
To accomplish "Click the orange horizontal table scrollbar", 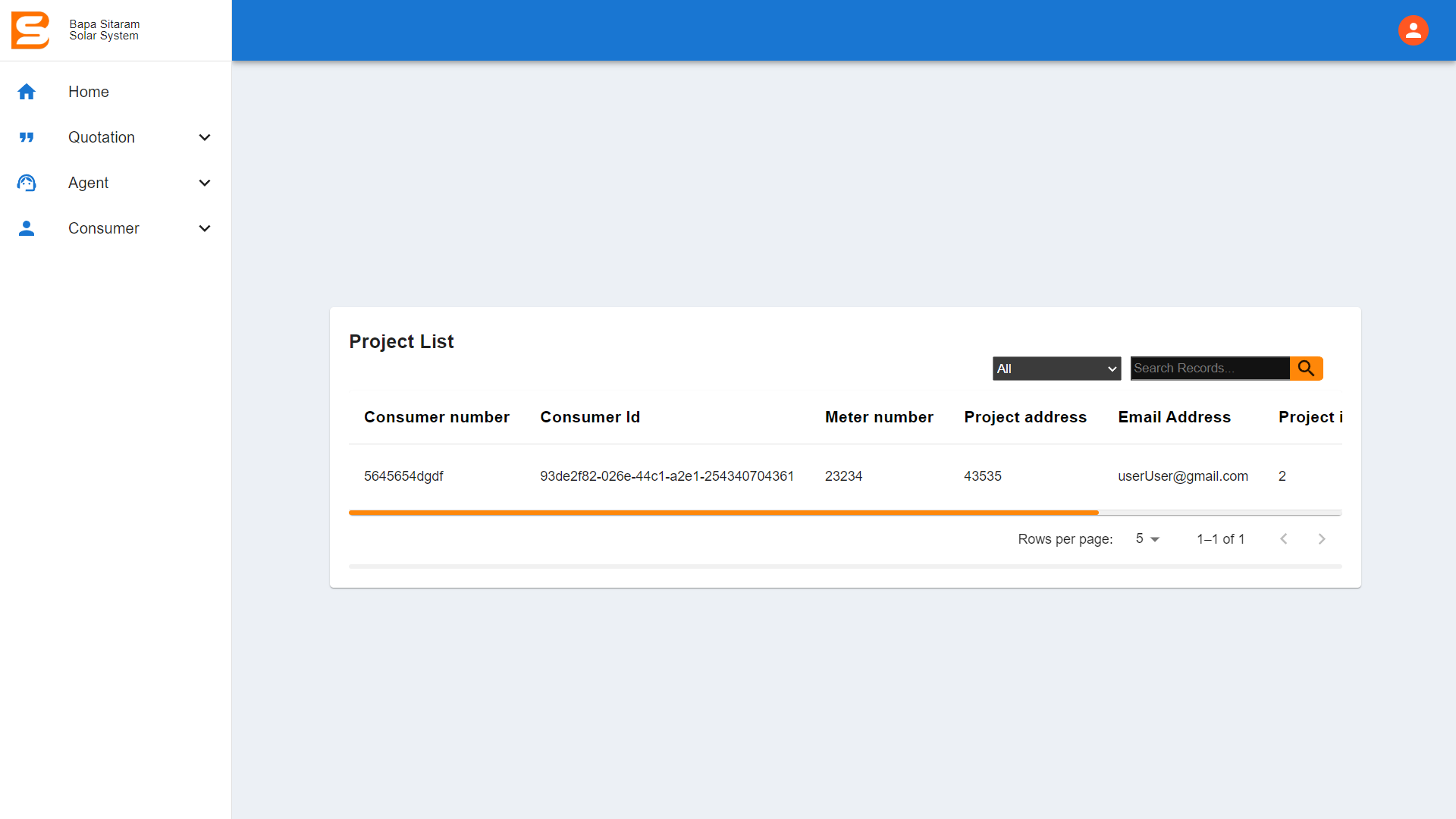I will click(723, 513).
